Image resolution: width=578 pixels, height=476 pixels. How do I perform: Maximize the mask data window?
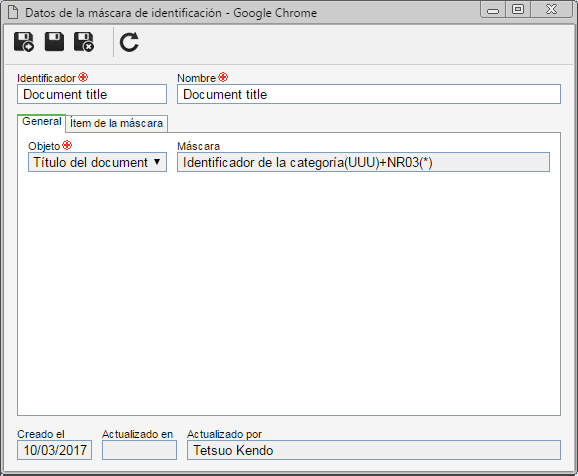coord(518,10)
